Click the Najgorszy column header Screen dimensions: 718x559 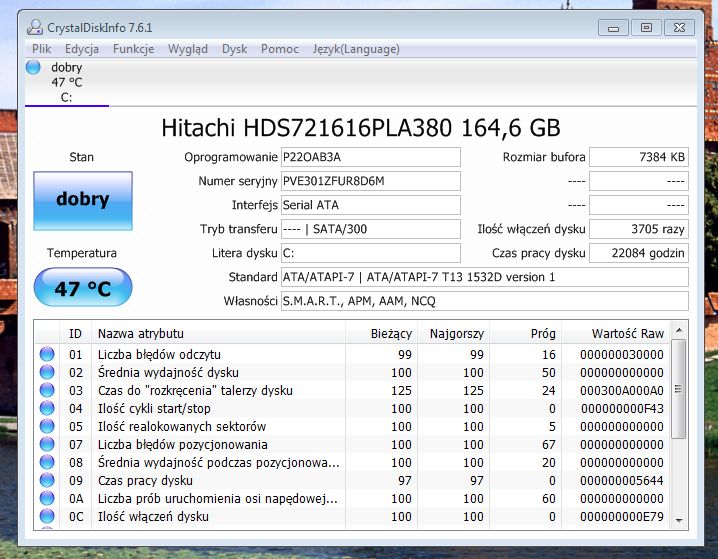click(x=453, y=333)
